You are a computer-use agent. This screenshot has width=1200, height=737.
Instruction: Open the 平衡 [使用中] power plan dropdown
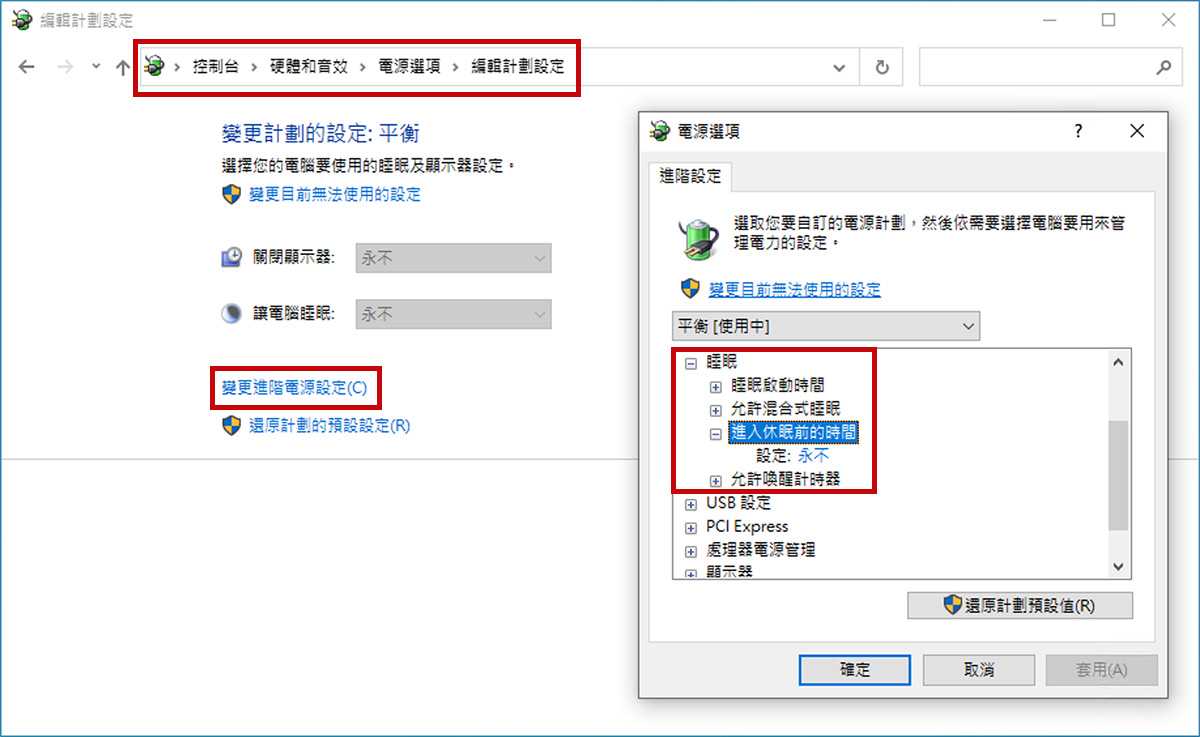pos(826,326)
